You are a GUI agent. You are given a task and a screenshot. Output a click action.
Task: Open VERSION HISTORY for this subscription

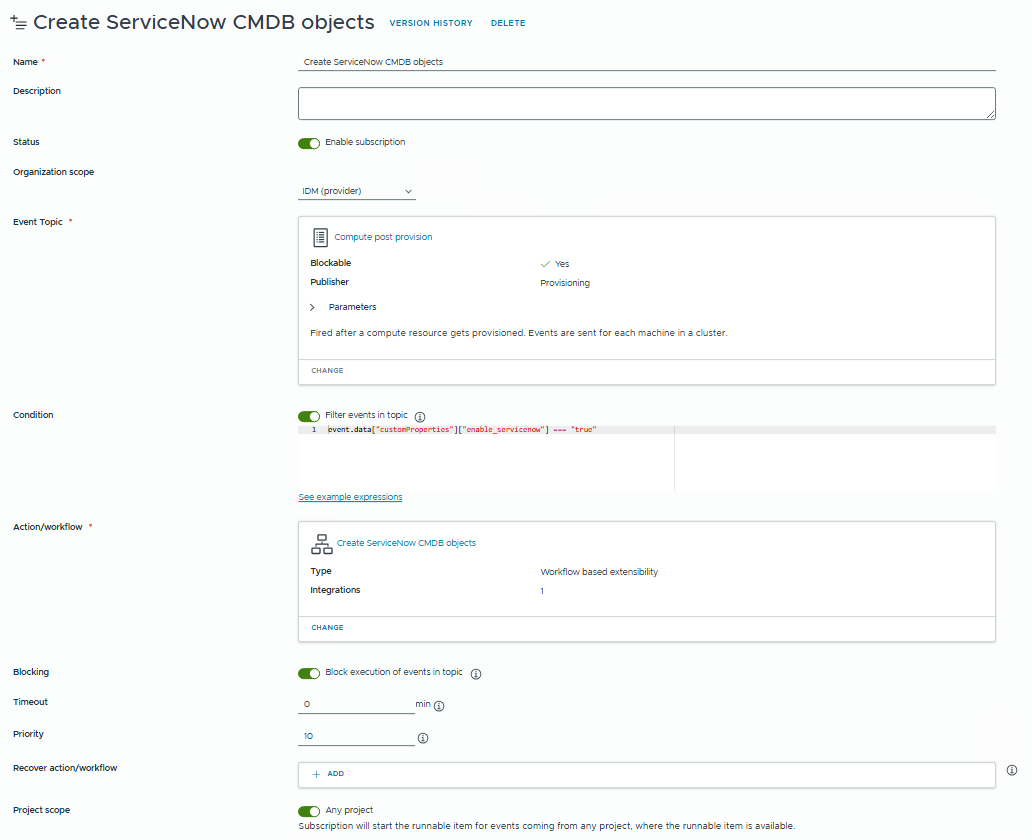pyautogui.click(x=431, y=23)
